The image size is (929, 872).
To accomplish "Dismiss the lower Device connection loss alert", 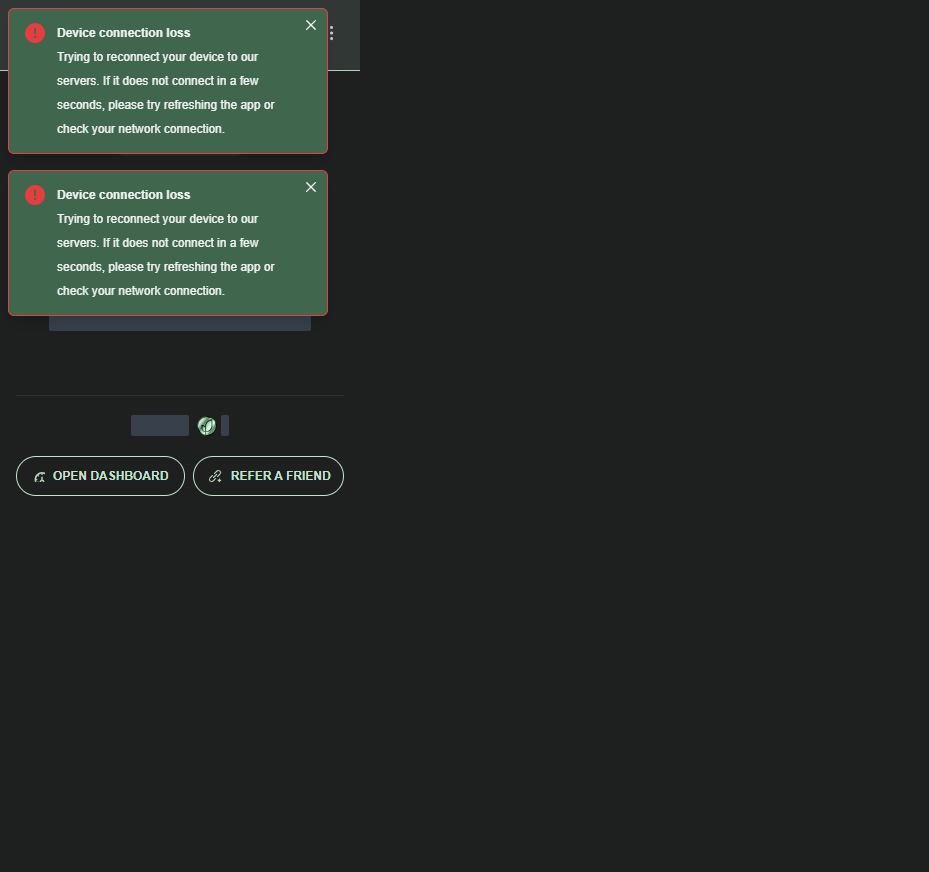I will tap(311, 187).
